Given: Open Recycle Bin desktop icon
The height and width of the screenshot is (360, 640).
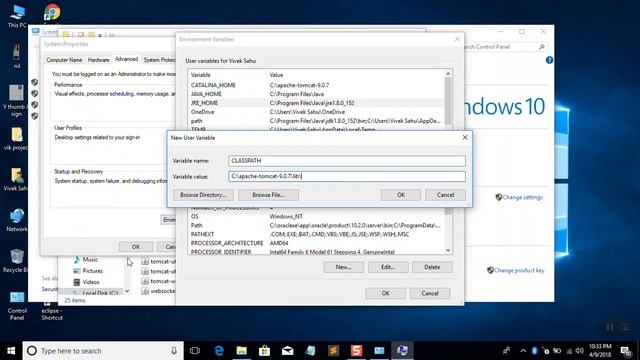Looking at the screenshot, I should pyautogui.click(x=16, y=260).
